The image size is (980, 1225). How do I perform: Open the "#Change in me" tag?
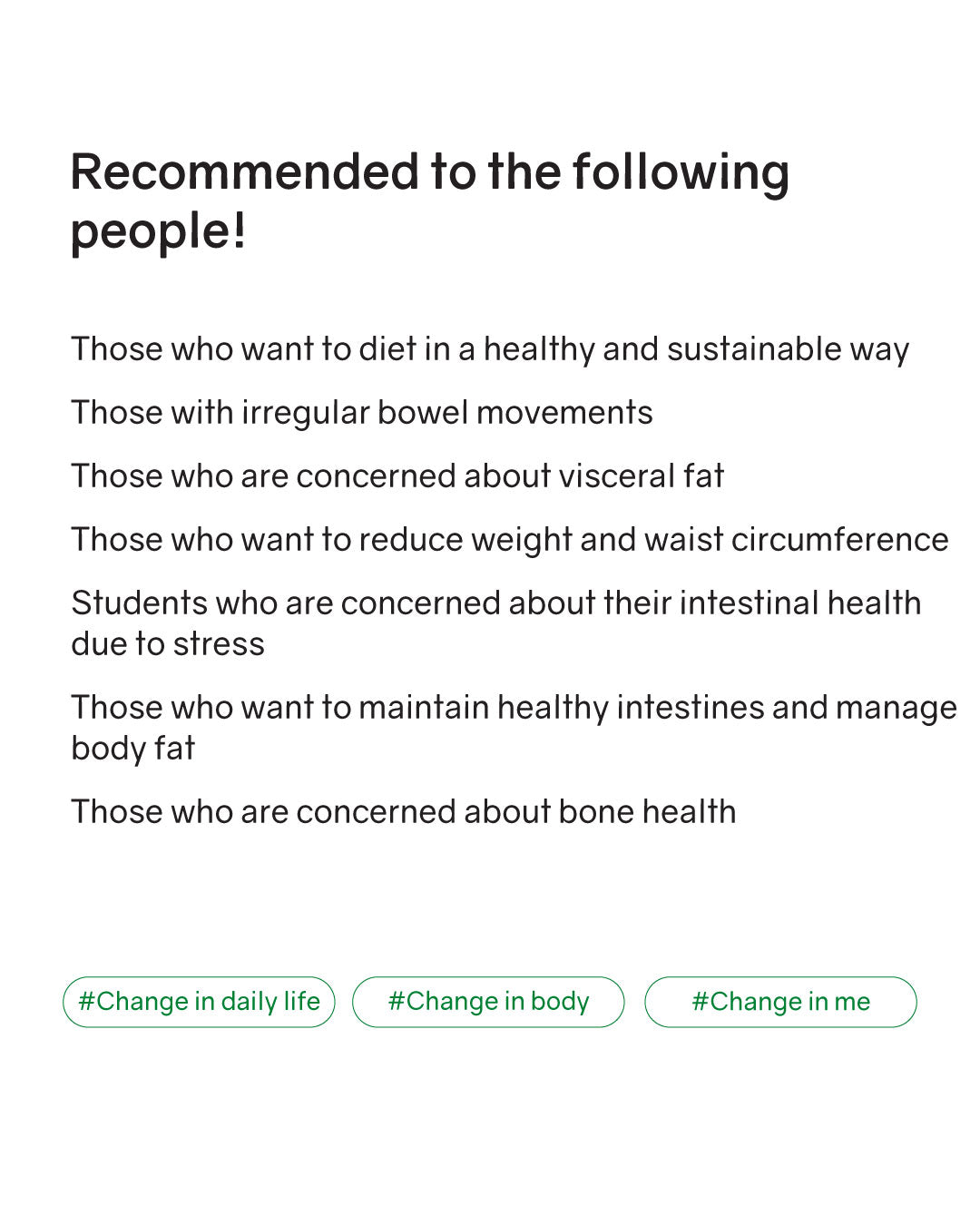point(780,1002)
